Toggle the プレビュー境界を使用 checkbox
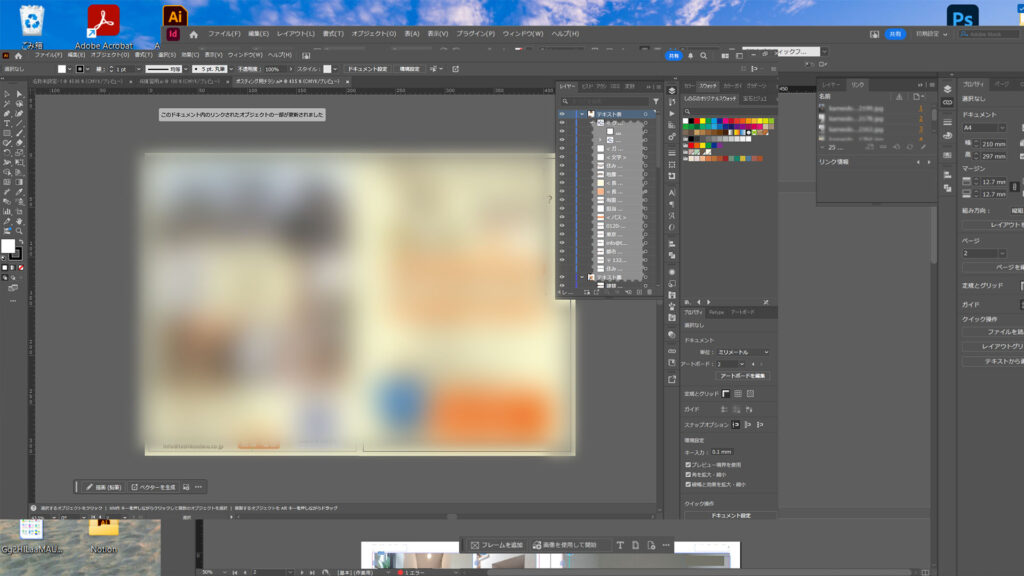Viewport: 1024px width, 576px height. [x=688, y=465]
